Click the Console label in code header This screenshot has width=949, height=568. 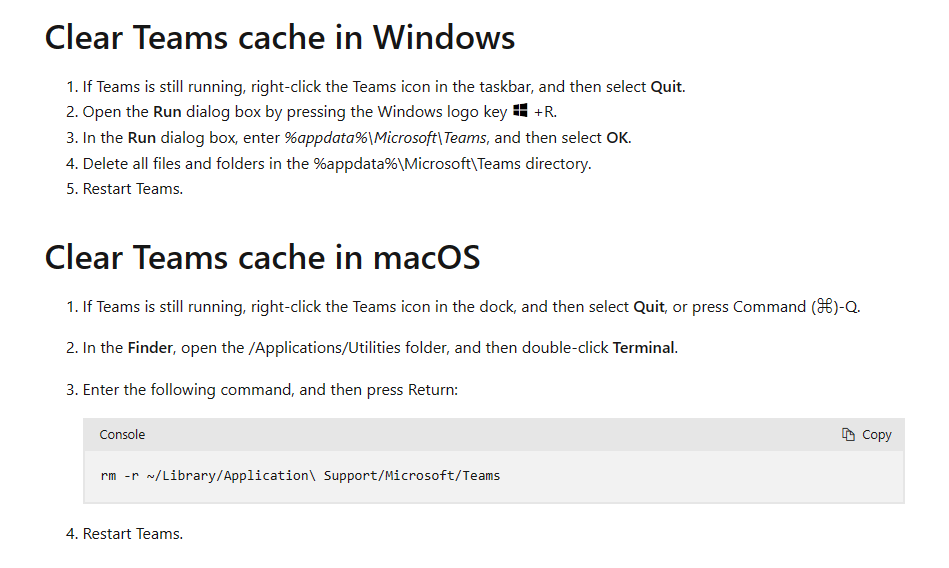point(122,435)
